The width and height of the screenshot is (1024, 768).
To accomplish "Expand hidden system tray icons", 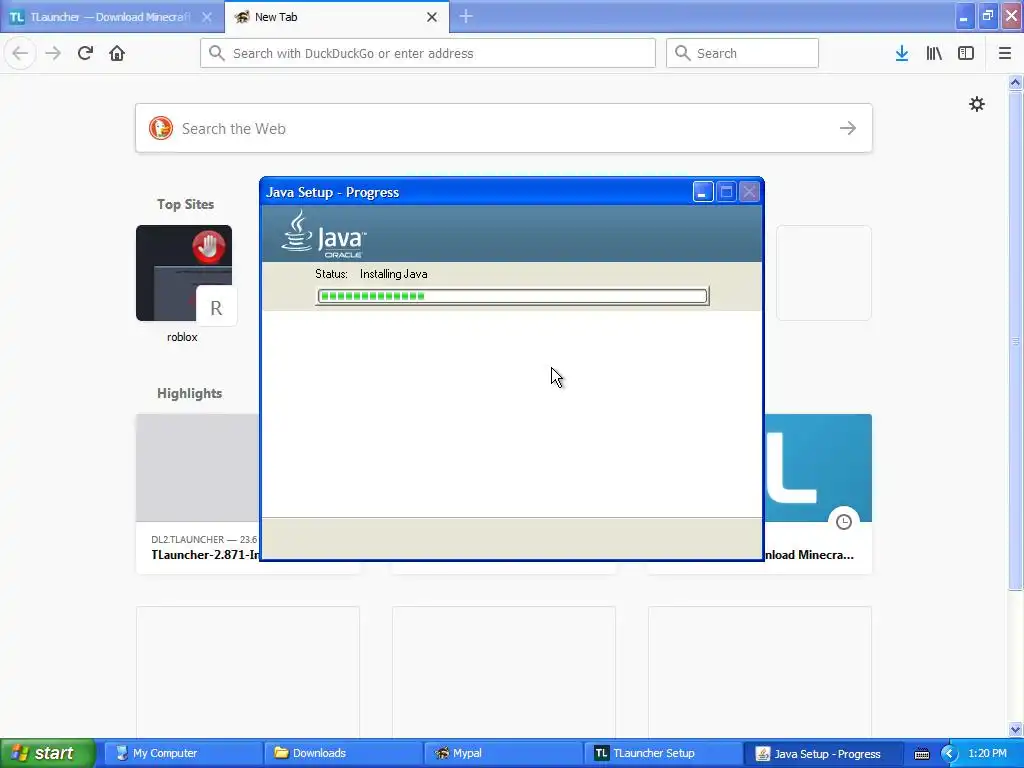I will point(949,754).
